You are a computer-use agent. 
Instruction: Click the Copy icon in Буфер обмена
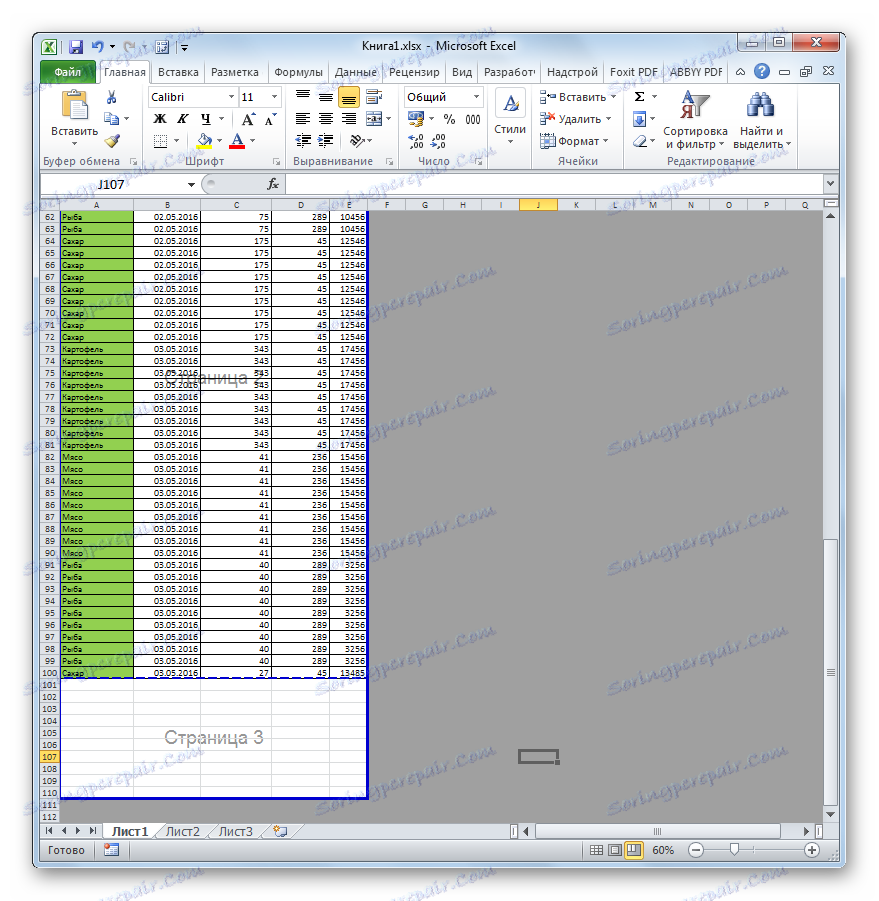coord(113,118)
